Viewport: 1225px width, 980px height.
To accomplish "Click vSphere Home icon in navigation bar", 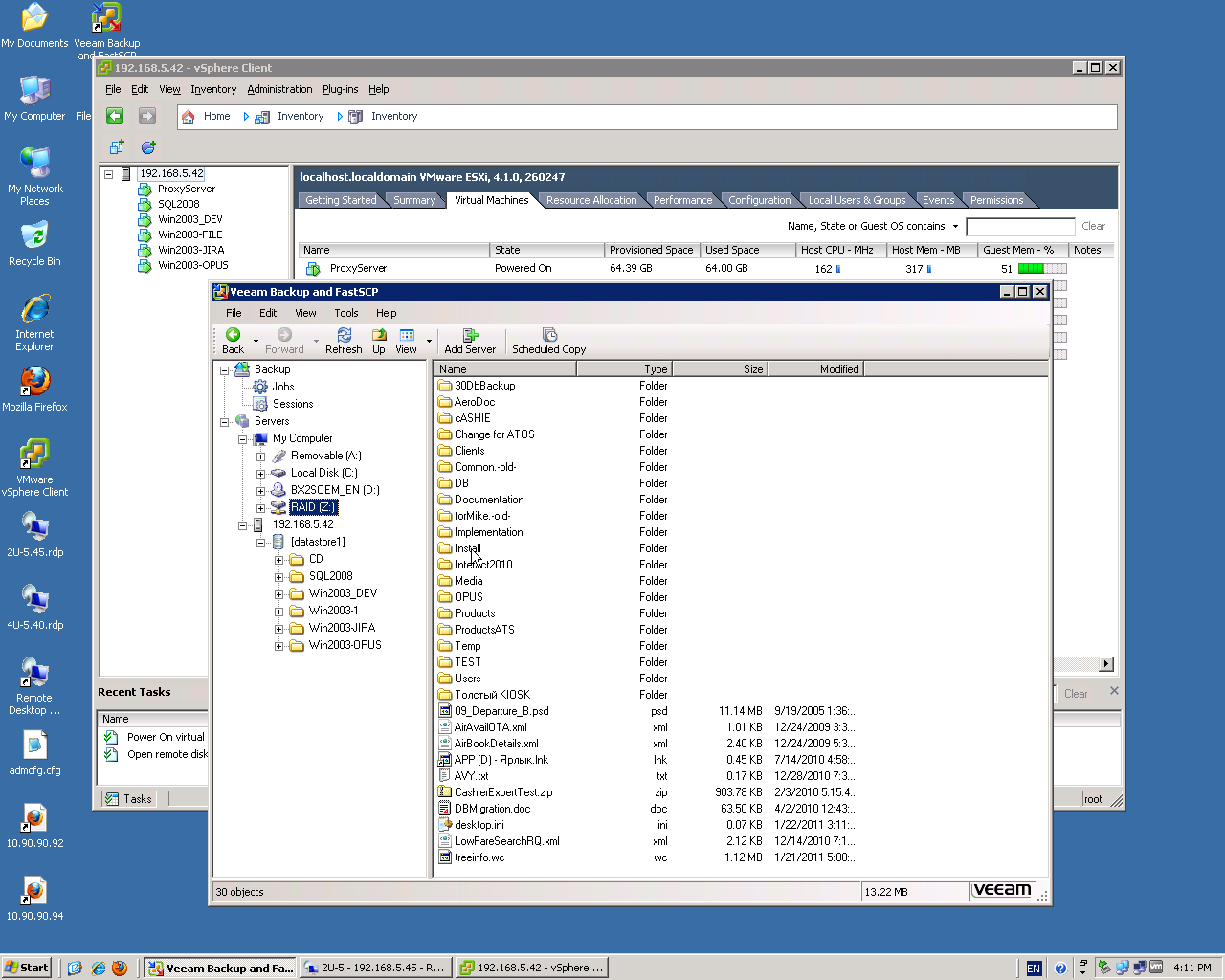I will (188, 117).
